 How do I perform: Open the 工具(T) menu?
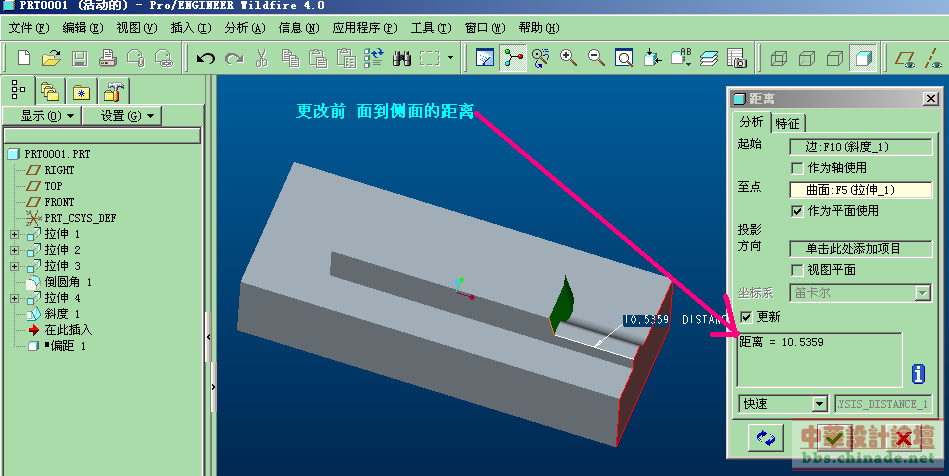[x=431, y=28]
